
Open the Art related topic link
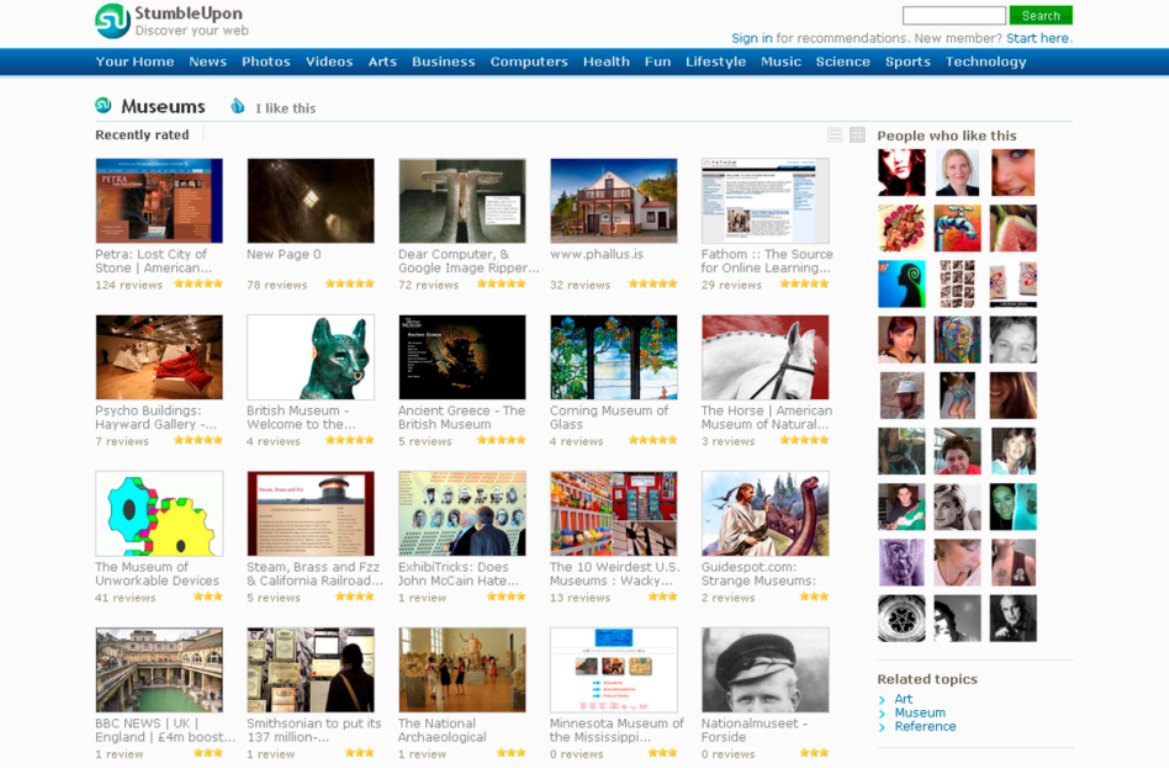(x=903, y=699)
